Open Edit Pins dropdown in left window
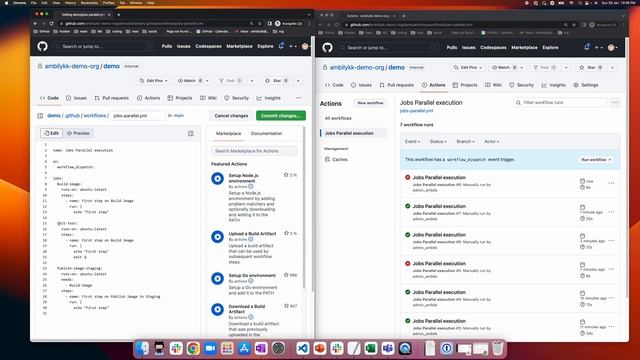 [x=153, y=81]
